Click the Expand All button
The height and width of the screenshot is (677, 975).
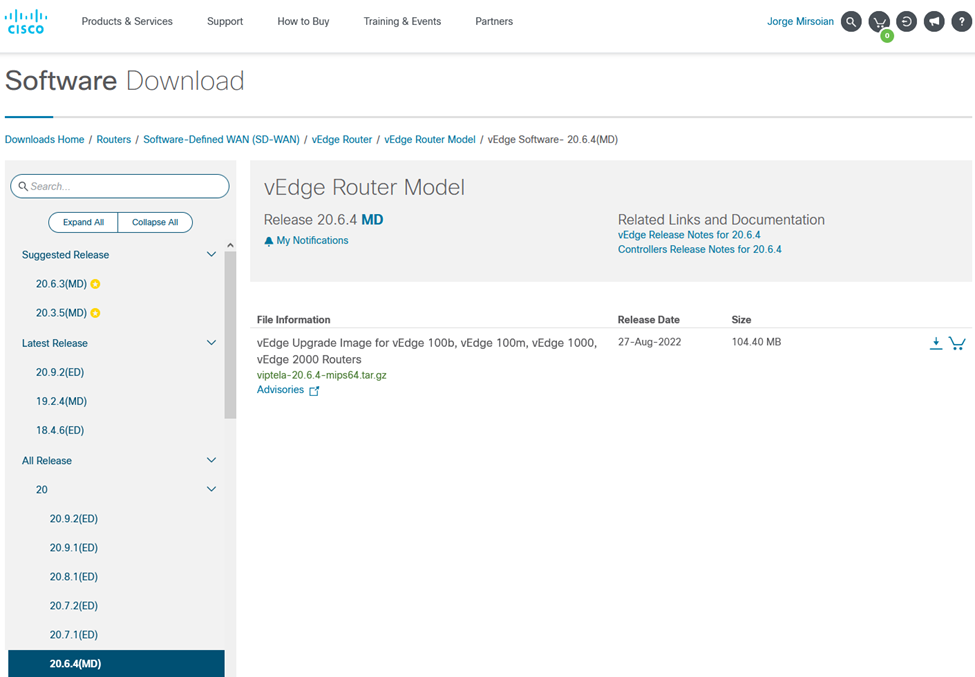83,222
